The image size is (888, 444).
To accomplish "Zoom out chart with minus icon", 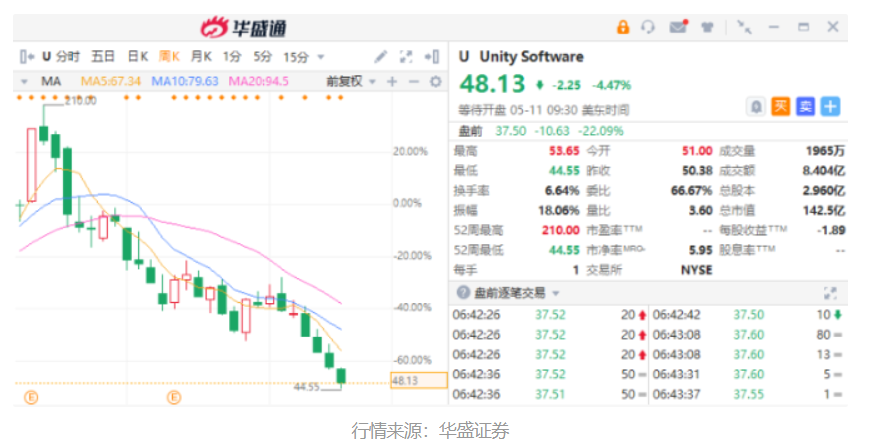I will pyautogui.click(x=413, y=82).
